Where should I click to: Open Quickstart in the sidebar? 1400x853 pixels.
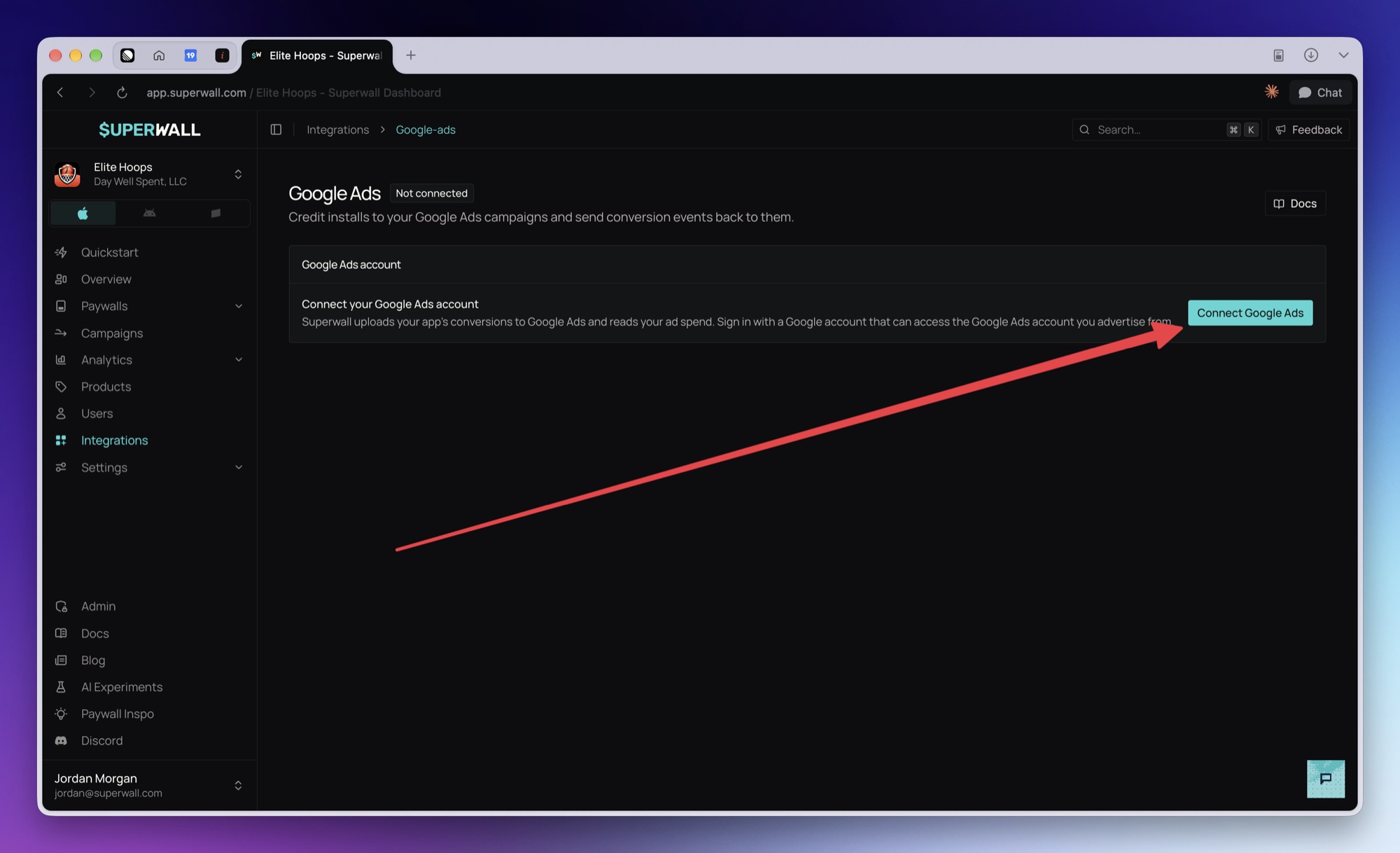coord(109,252)
